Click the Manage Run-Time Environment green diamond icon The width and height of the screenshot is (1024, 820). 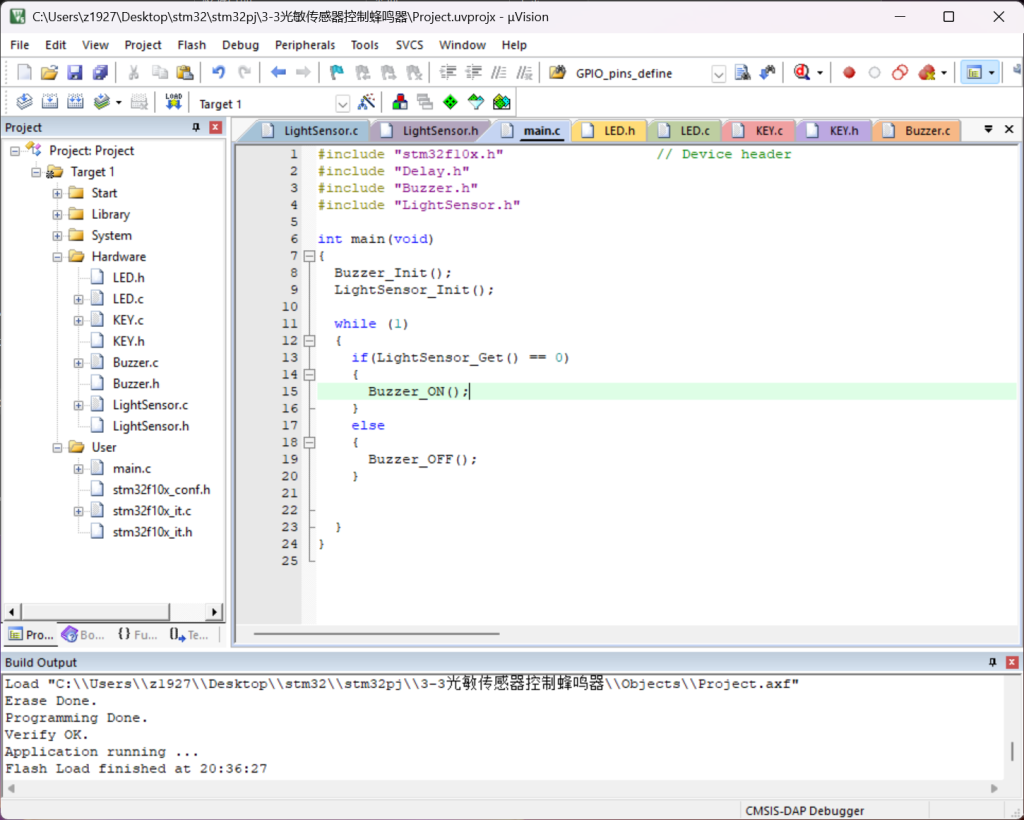[450, 102]
